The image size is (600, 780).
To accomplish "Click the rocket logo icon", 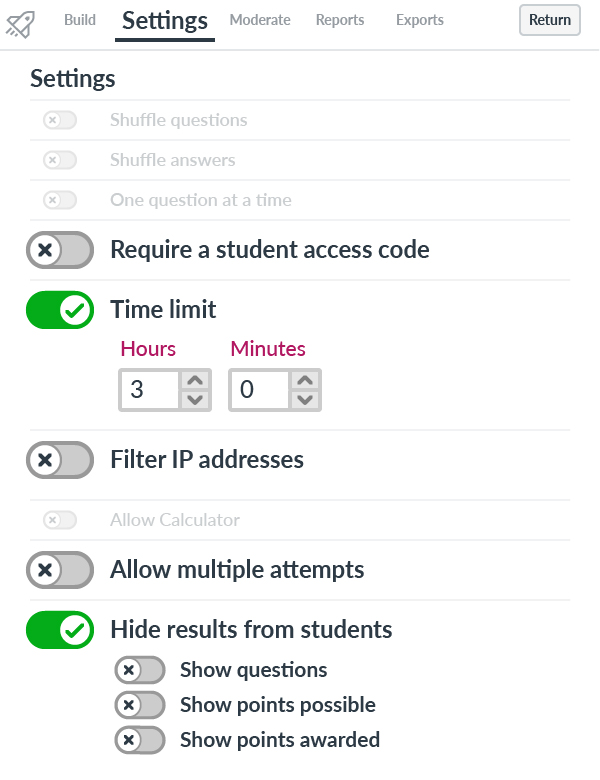I will (x=20, y=24).
